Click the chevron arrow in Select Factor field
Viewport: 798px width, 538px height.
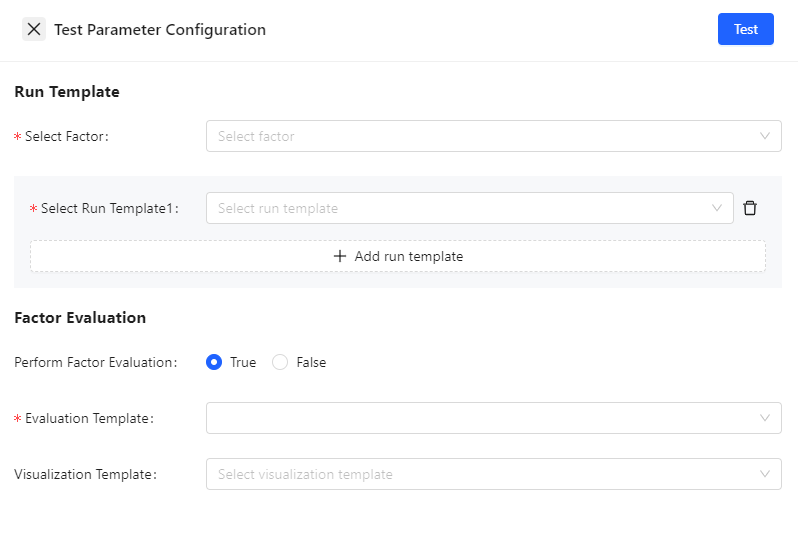(x=765, y=136)
